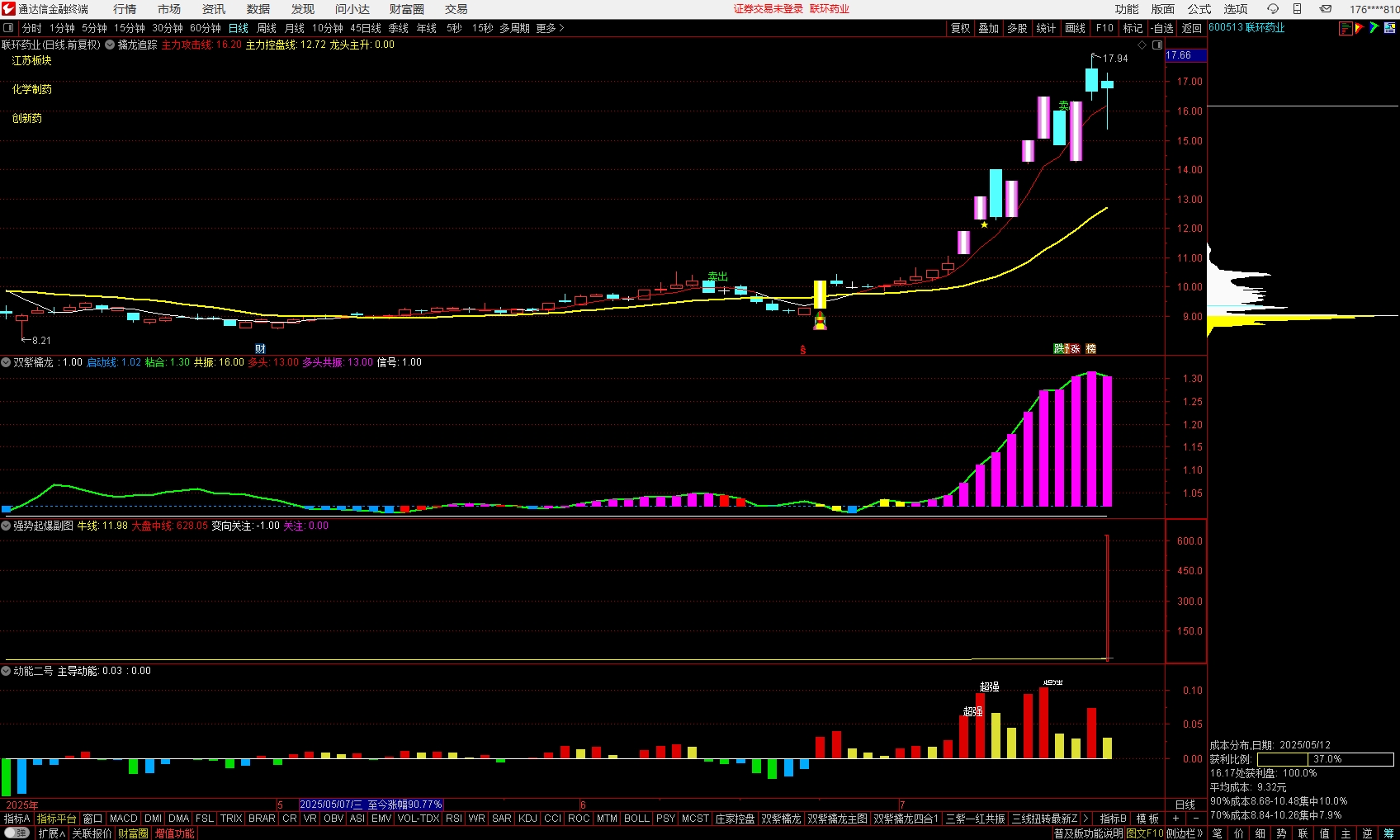The width and height of the screenshot is (1400, 840).
Task: Select the MACD indicator tab
Action: [x=123, y=819]
